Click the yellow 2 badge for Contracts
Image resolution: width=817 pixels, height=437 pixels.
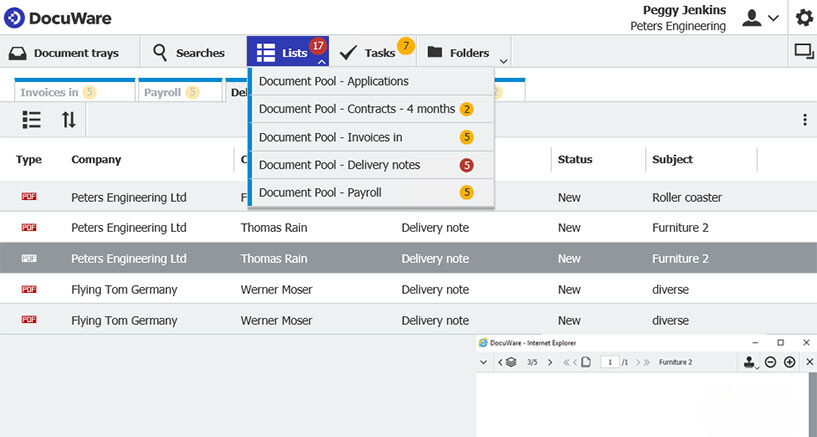pyautogui.click(x=466, y=109)
